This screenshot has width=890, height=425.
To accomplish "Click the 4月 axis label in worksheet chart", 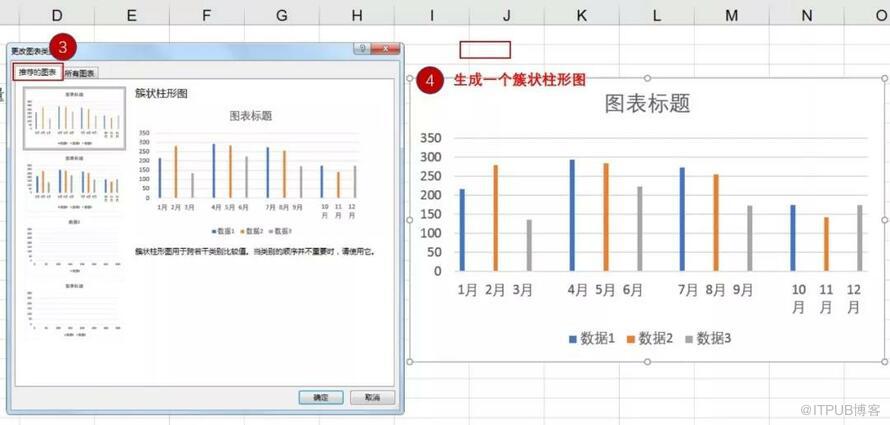I will tap(578, 291).
